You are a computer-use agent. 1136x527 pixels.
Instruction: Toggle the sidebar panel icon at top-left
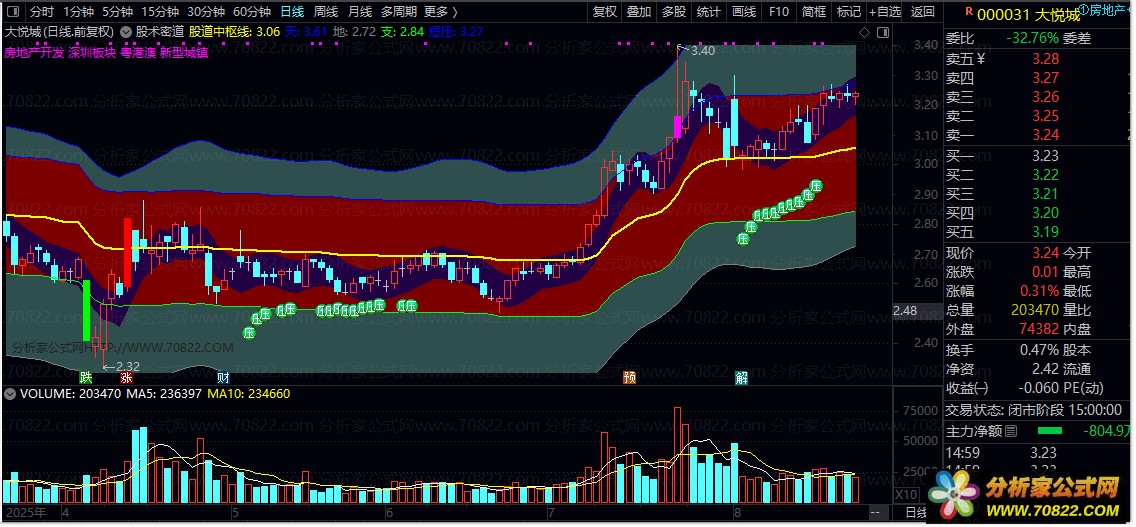14,12
